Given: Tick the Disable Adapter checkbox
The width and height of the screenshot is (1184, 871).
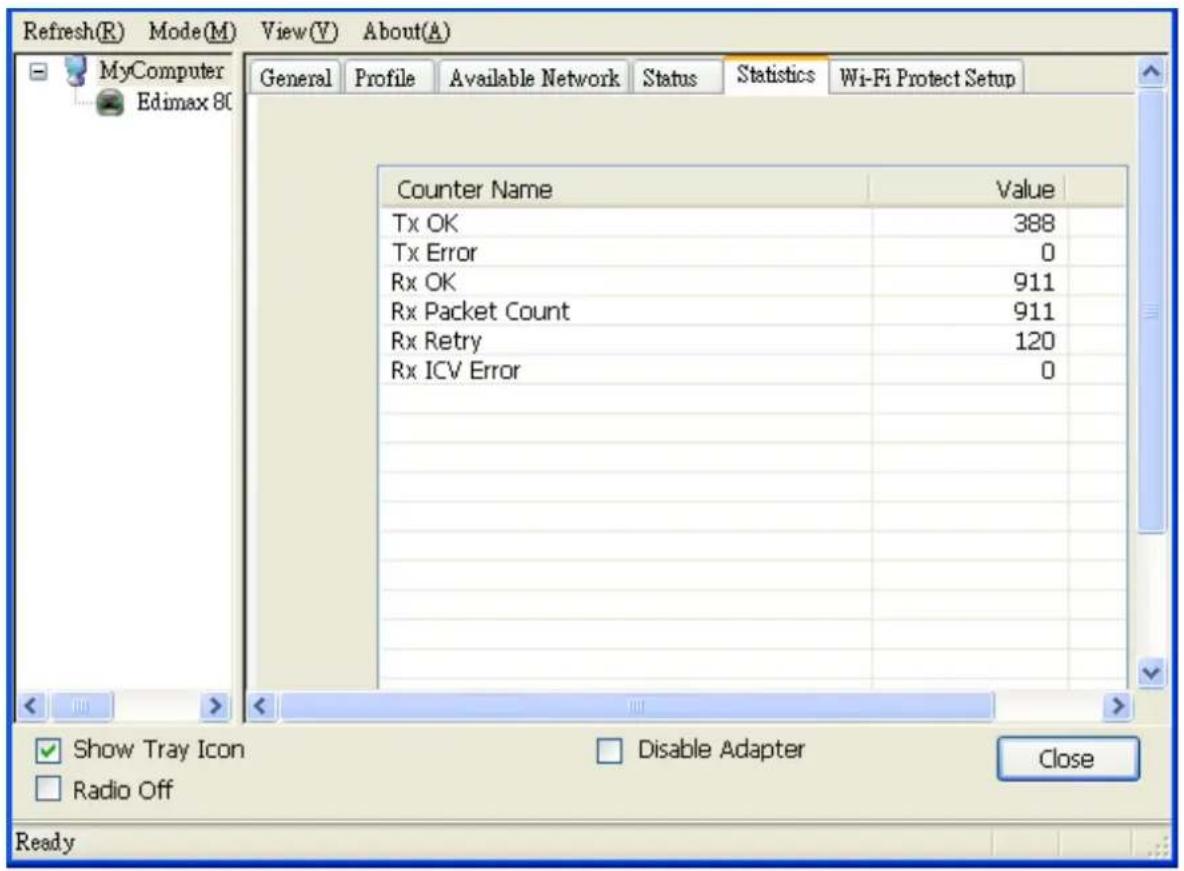Looking at the screenshot, I should 609,751.
